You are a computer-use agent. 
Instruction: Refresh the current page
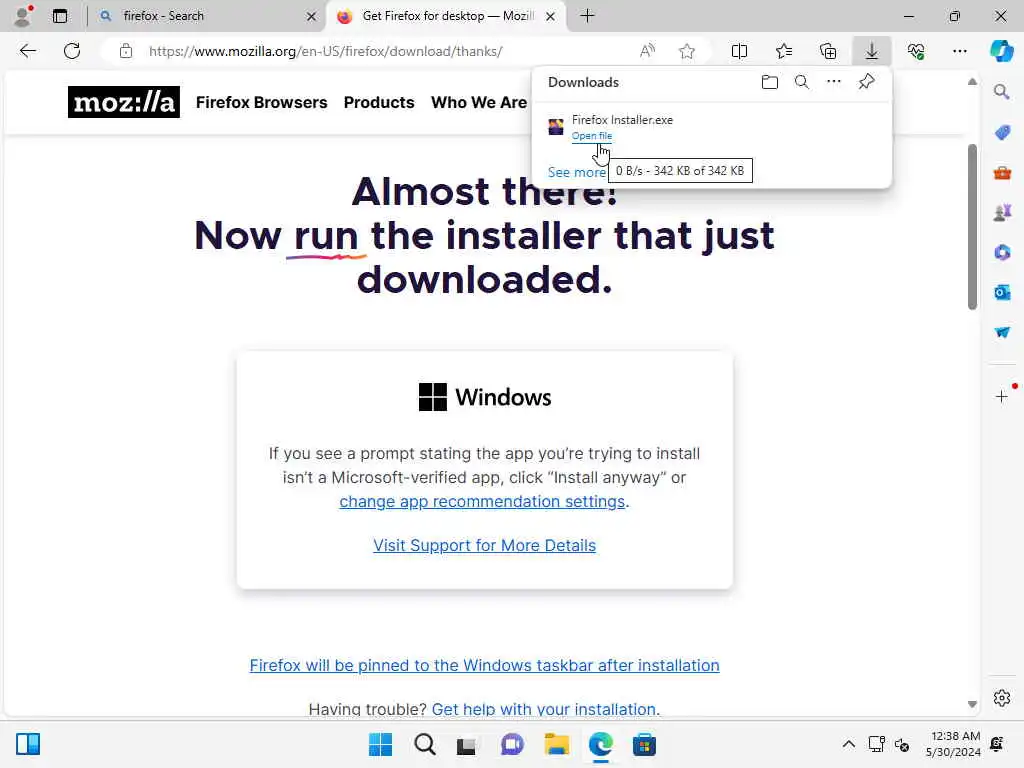pyautogui.click(x=72, y=51)
